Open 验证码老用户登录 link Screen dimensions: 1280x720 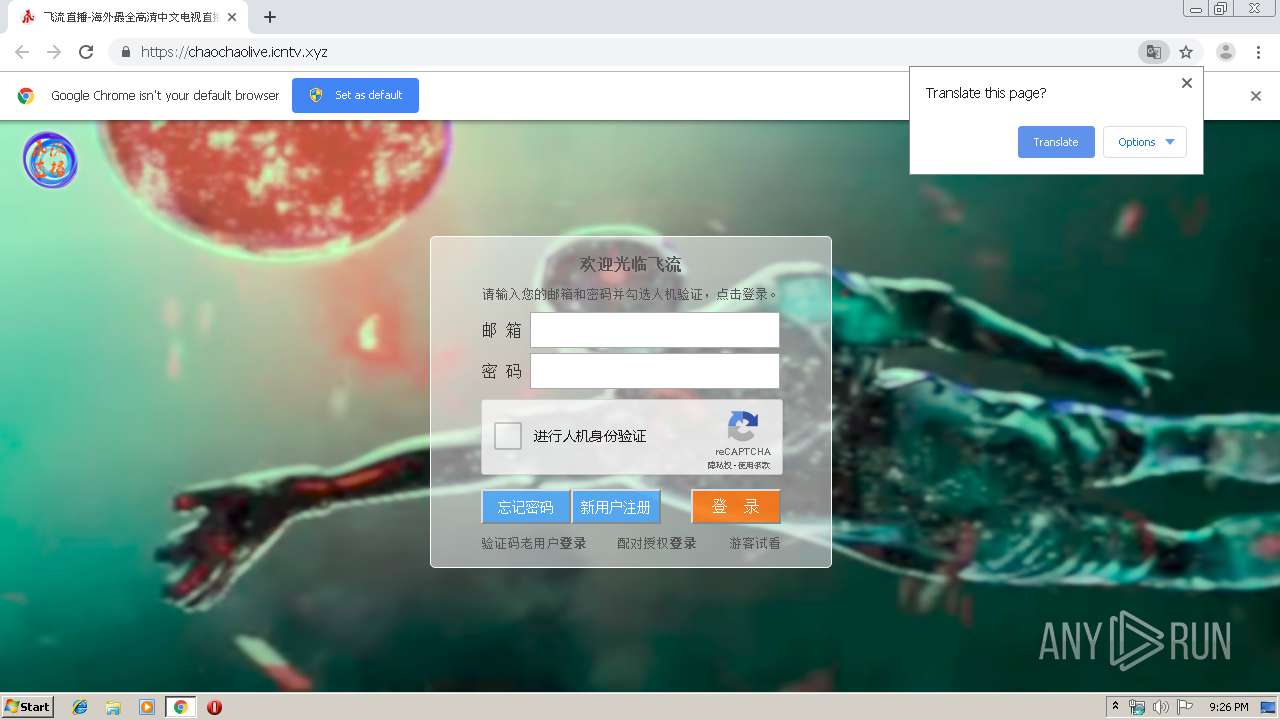pyautogui.click(x=534, y=543)
